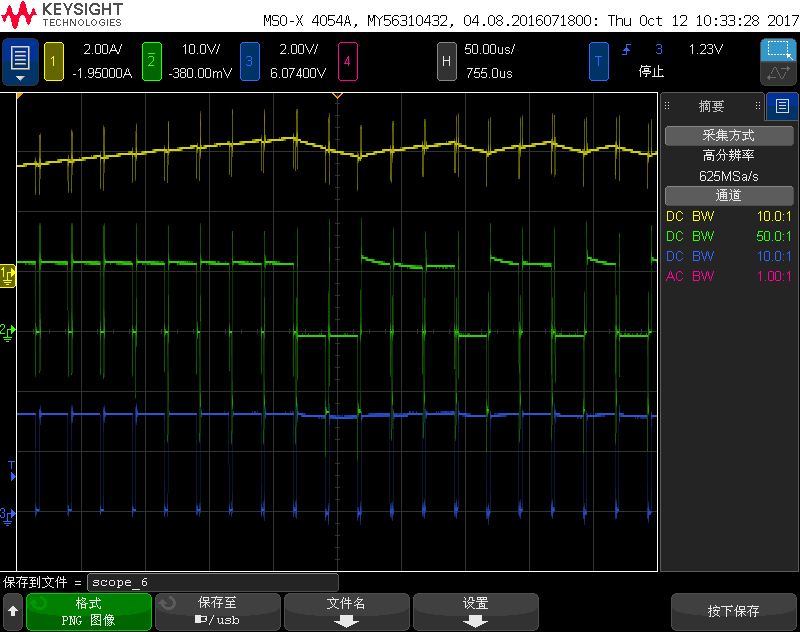Open the 文件名 file name menu
This screenshot has width=800, height=632.
tap(347, 611)
